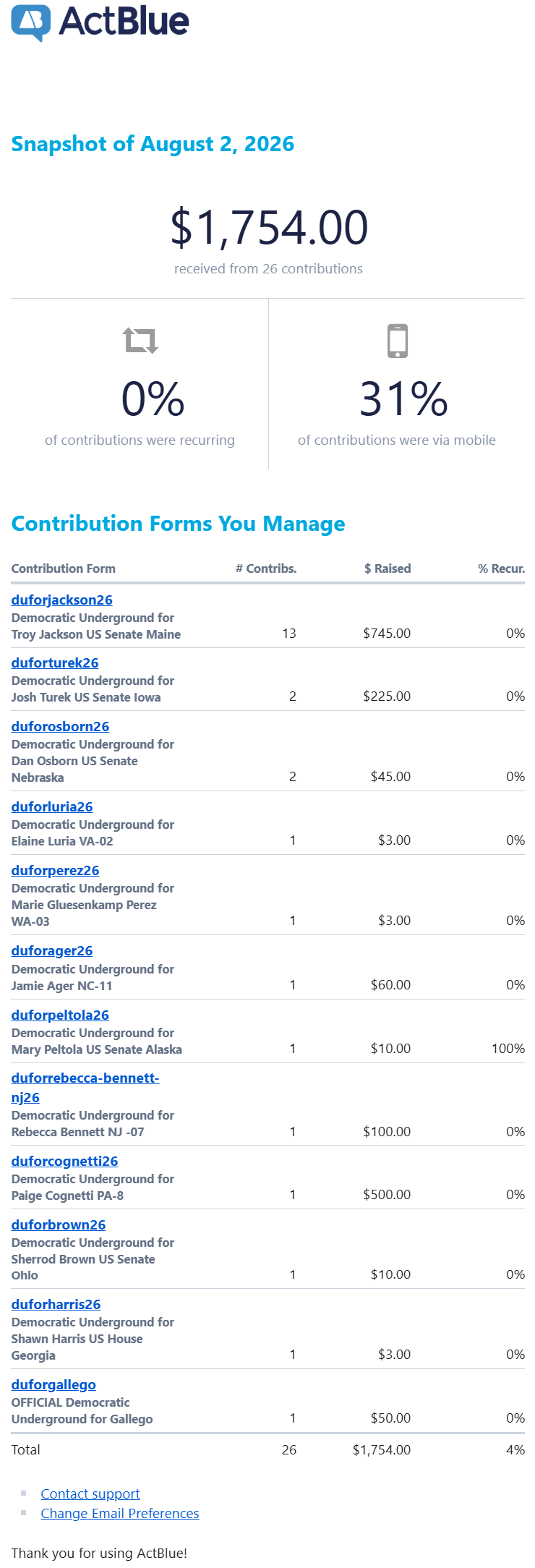Open the duforgallego form link
The image size is (535, 1568).
[54, 1384]
